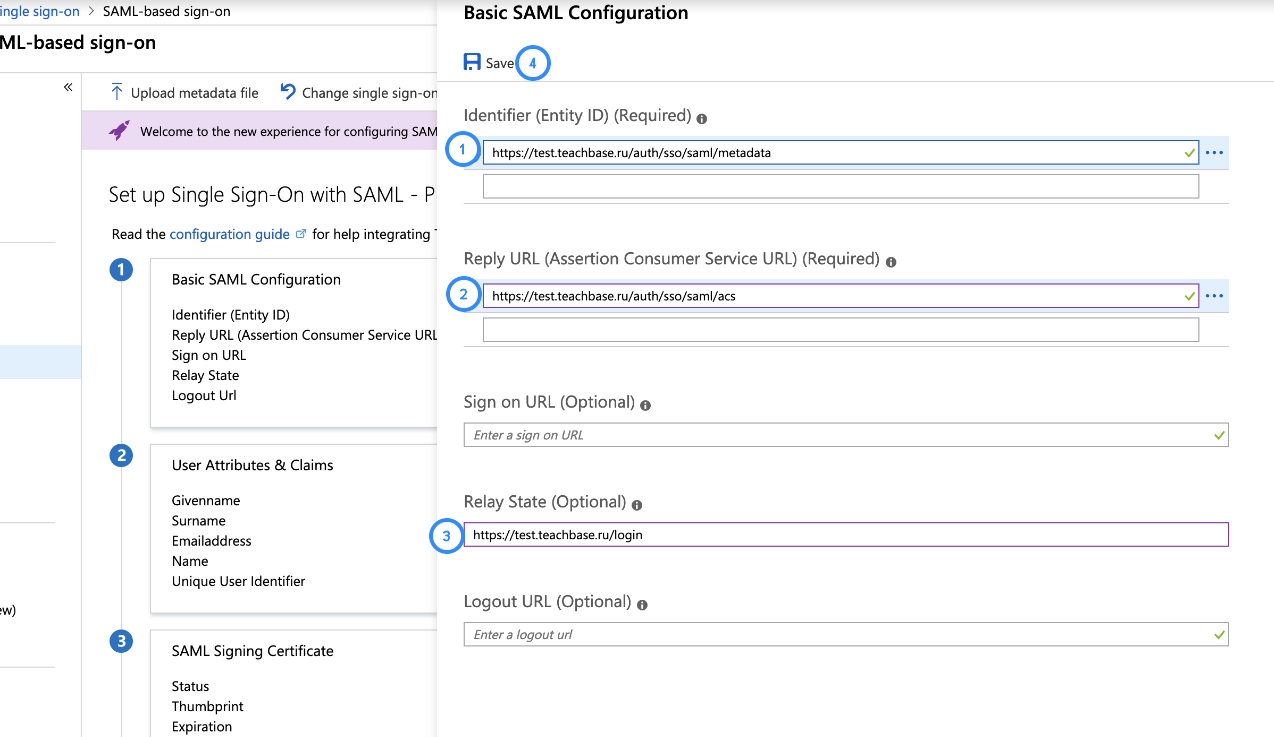Click the info icon beside Identifier (Entity ID)
The height and width of the screenshot is (737, 1274).
point(702,118)
